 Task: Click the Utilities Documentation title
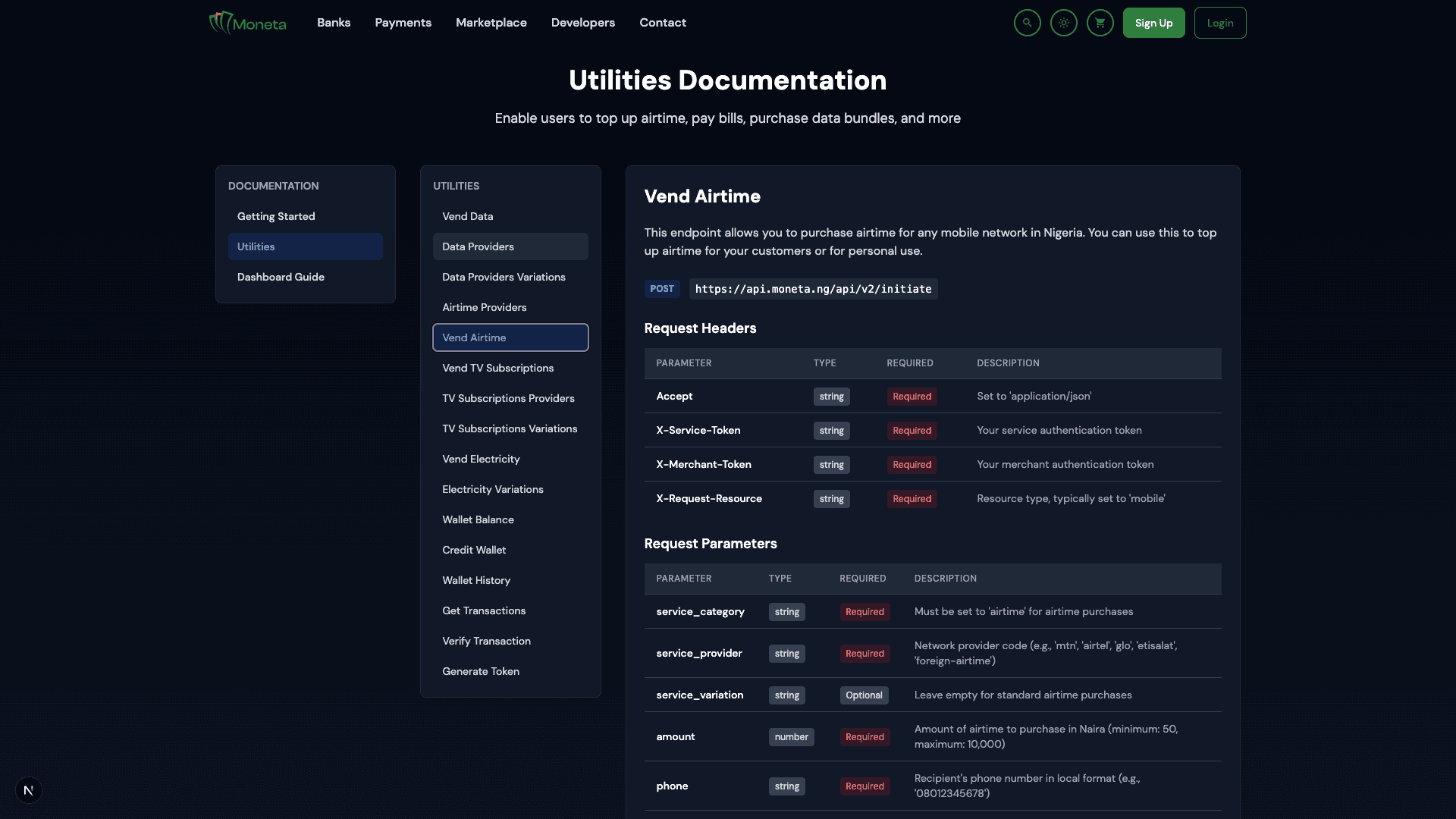point(728,80)
